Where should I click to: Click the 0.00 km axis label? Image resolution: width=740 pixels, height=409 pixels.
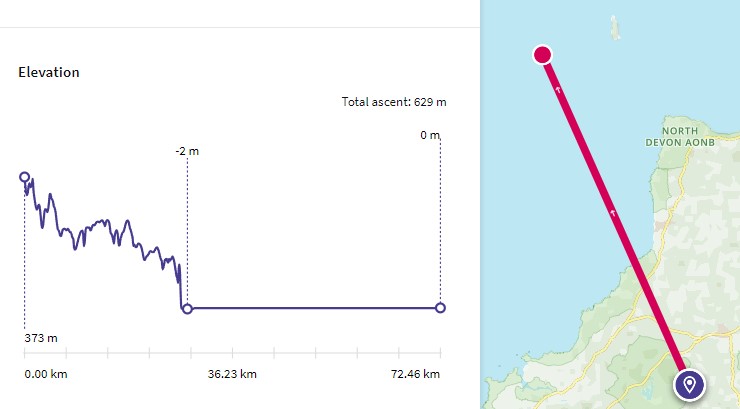pyautogui.click(x=46, y=374)
